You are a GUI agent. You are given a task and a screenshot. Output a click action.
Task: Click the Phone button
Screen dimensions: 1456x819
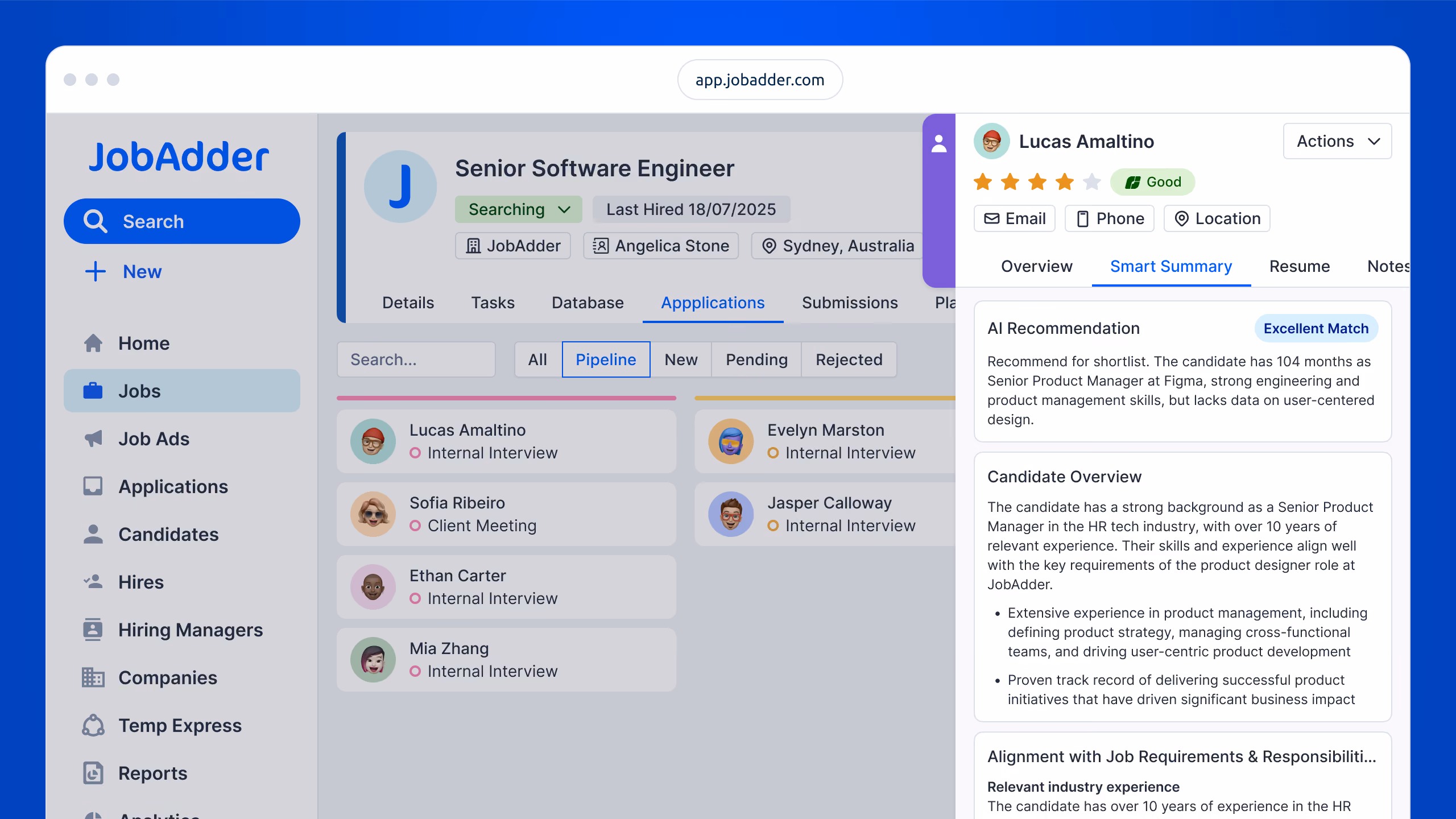[x=1109, y=218]
